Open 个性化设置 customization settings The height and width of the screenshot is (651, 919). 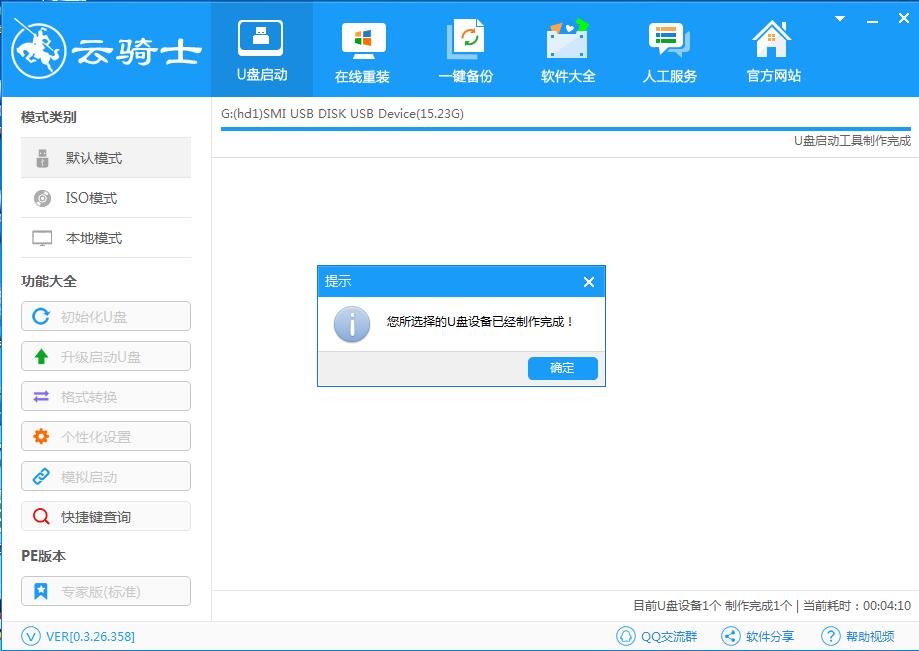[x=105, y=436]
